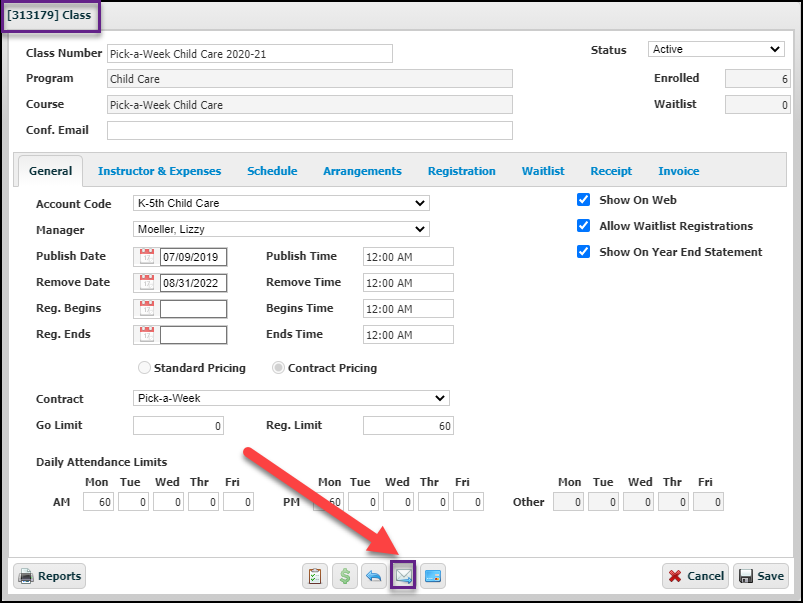Click the [313179] Class window title
Screen dimensions: 803x603
point(49,15)
